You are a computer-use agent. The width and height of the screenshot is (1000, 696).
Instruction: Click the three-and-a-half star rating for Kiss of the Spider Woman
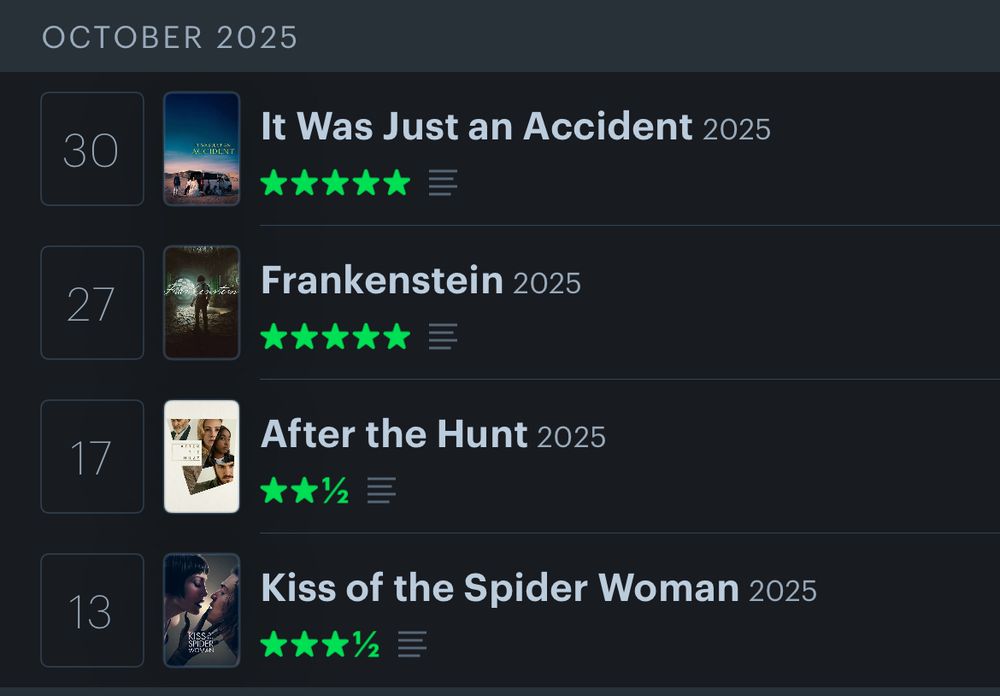click(321, 644)
